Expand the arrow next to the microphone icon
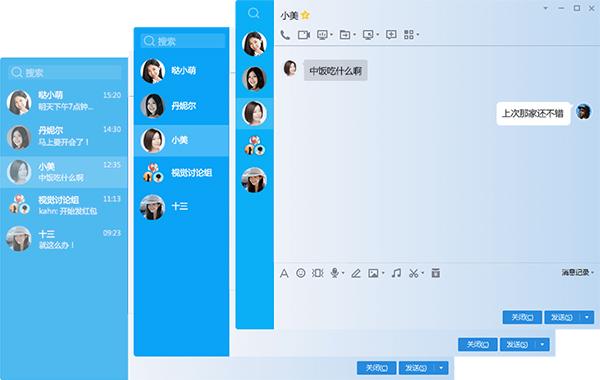The image size is (600, 380). point(343,273)
